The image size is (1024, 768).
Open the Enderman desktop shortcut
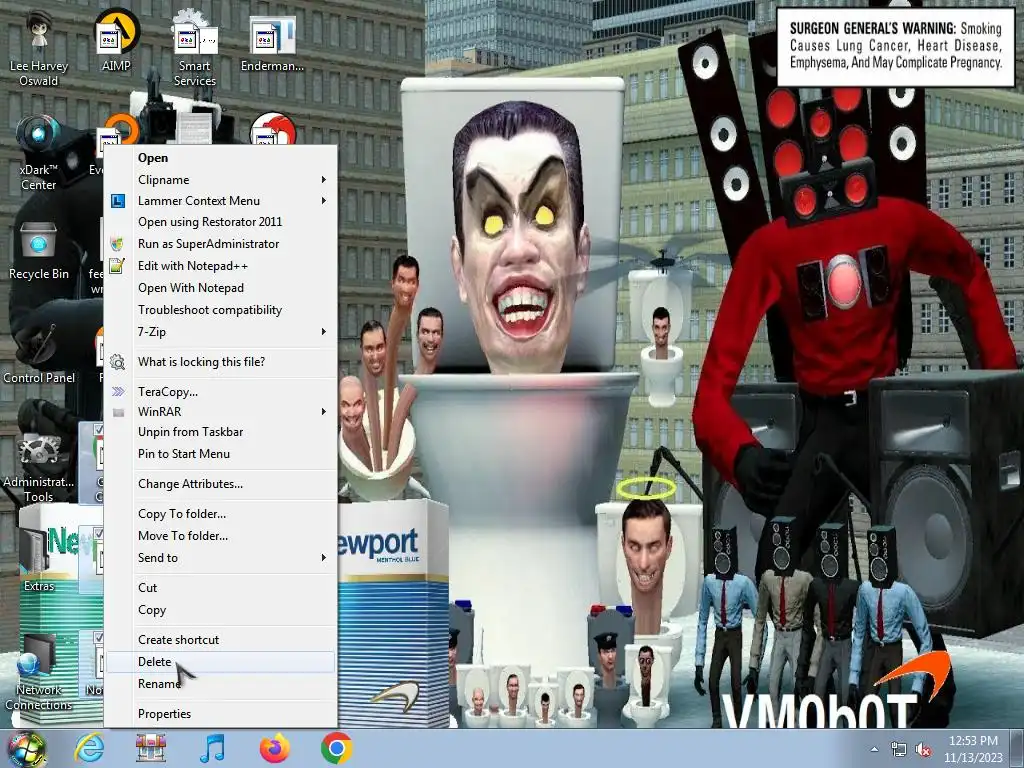pos(272,43)
